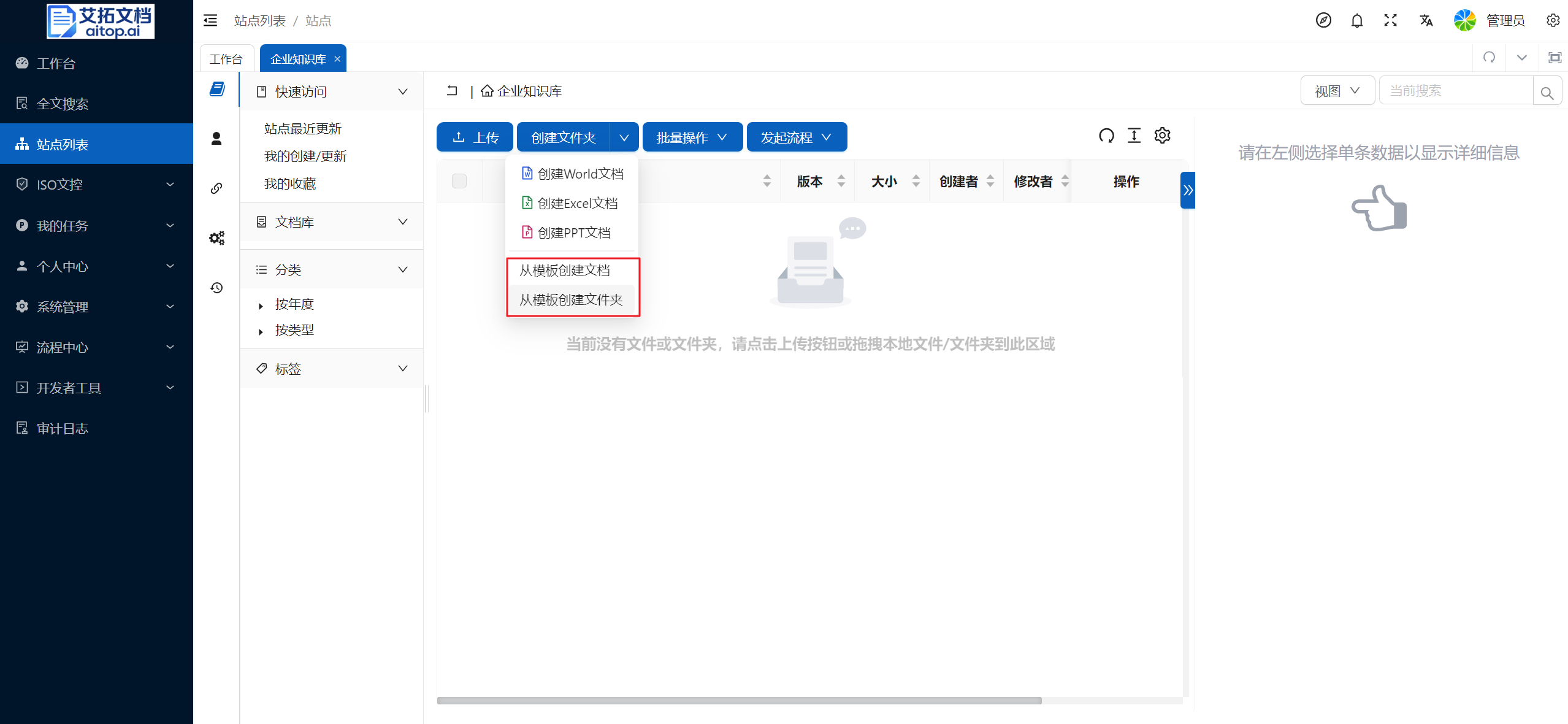Click the 当前搜索 search input field

click(x=1456, y=91)
